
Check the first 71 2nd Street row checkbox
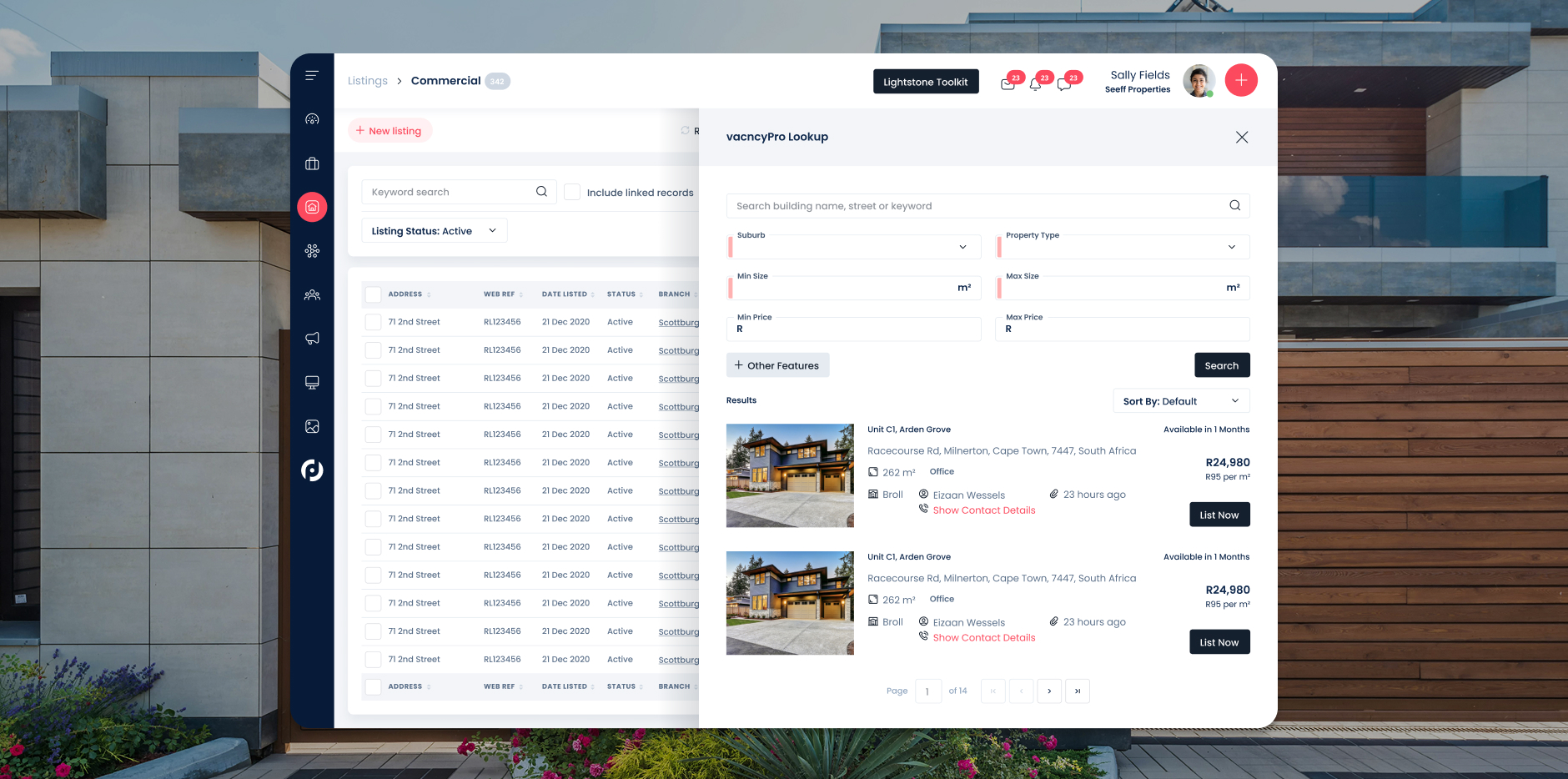click(x=374, y=322)
